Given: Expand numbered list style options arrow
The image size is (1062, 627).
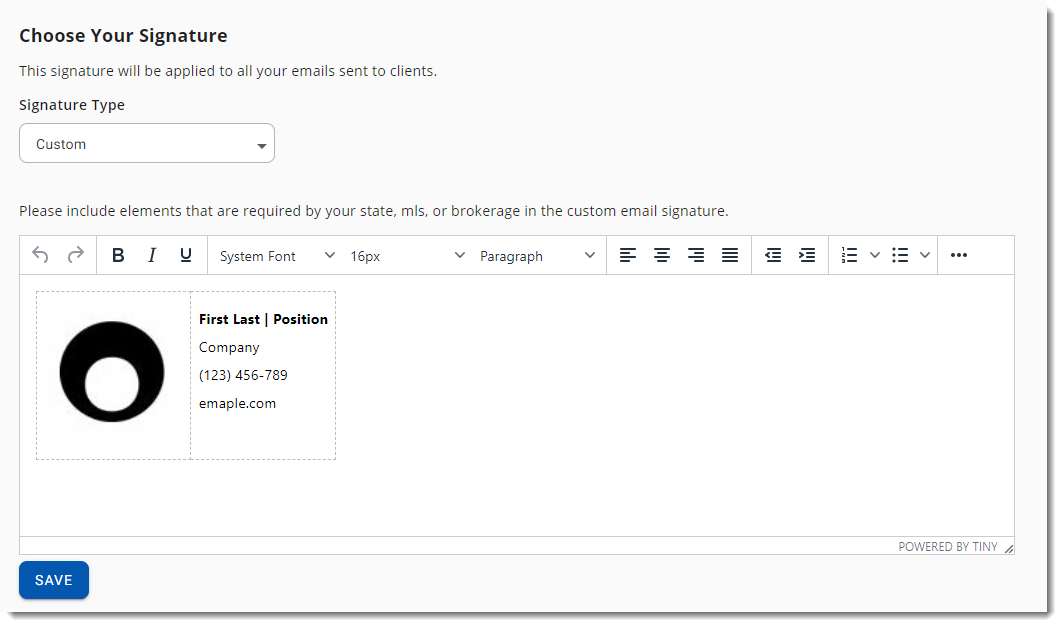Looking at the screenshot, I should pos(875,255).
